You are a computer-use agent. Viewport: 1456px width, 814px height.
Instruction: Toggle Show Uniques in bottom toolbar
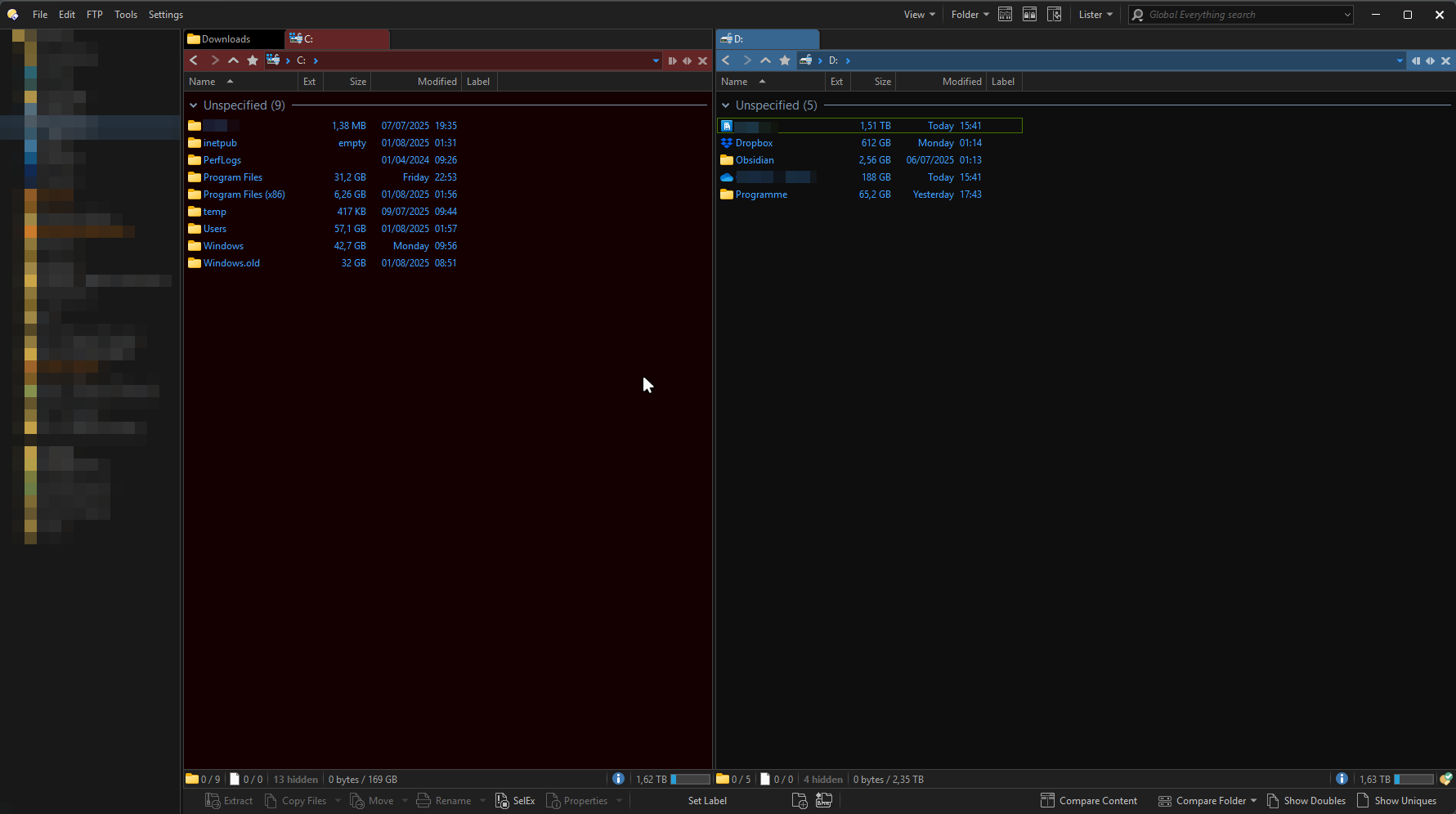[1396, 801]
